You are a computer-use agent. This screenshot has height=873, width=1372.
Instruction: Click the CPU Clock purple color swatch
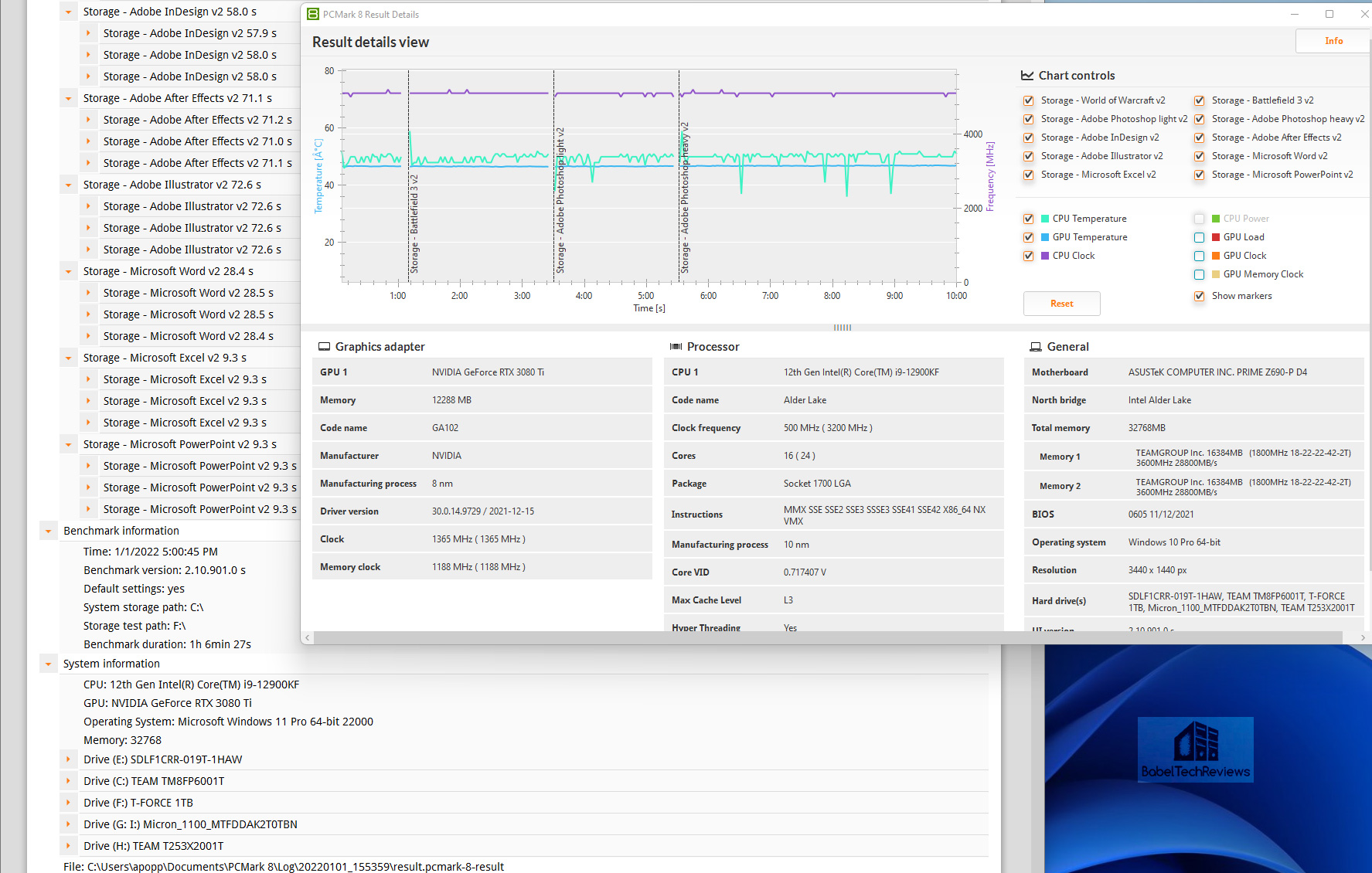click(x=1045, y=256)
